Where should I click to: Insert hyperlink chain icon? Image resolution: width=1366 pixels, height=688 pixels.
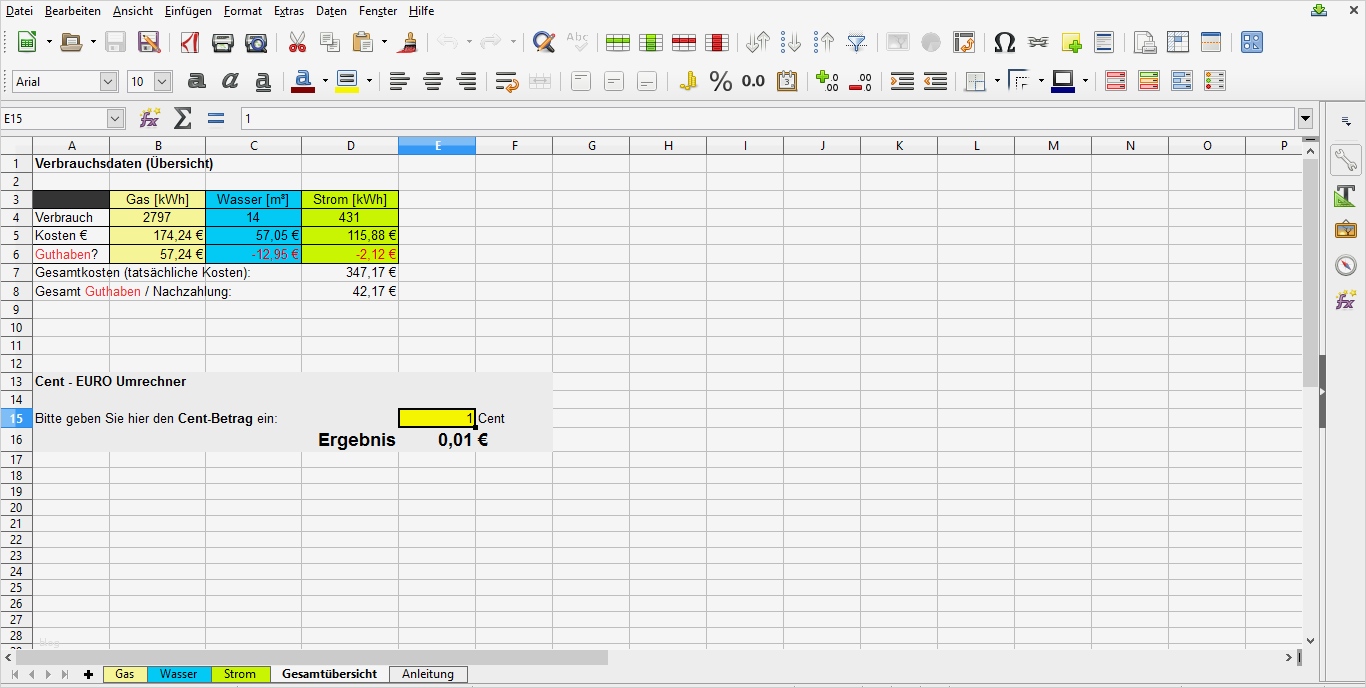pos(1038,42)
